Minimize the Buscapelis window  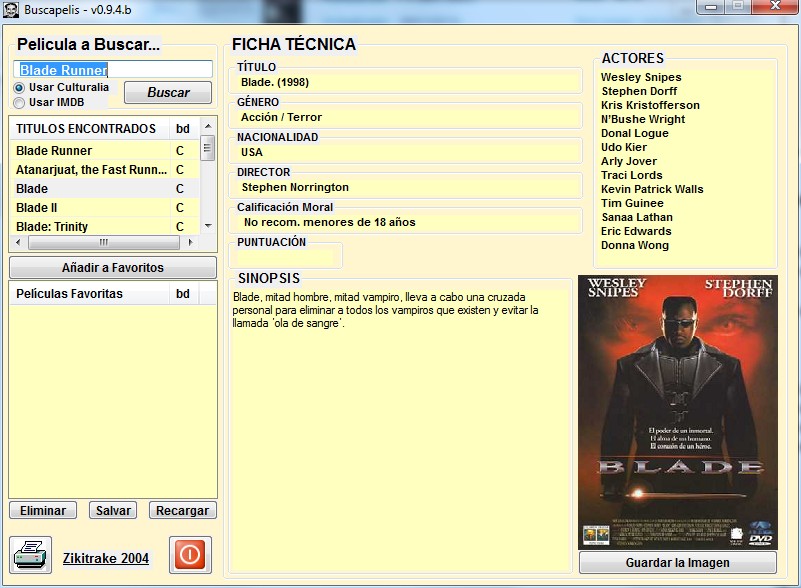(x=711, y=7)
